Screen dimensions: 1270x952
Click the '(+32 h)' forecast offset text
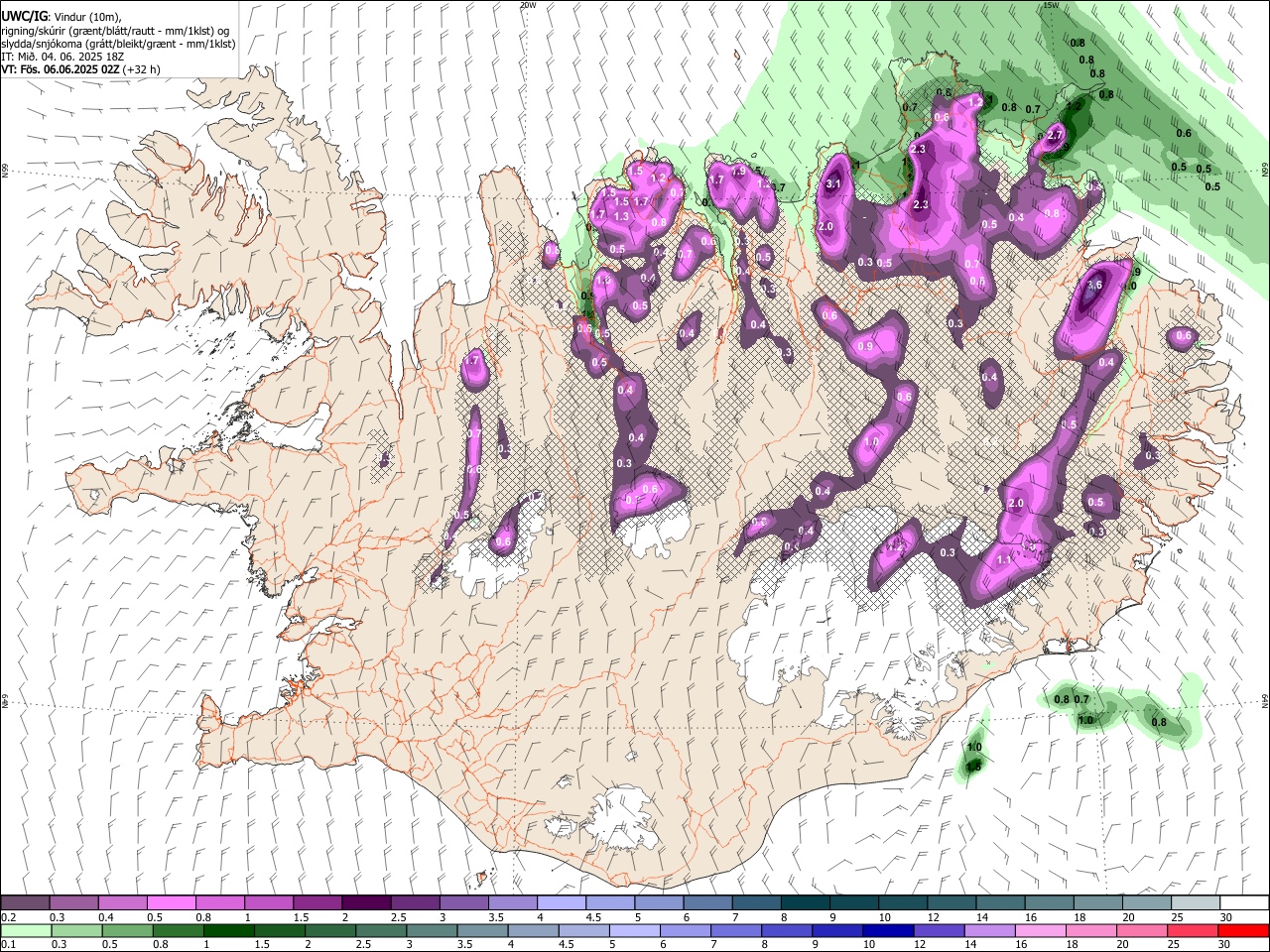pyautogui.click(x=142, y=69)
